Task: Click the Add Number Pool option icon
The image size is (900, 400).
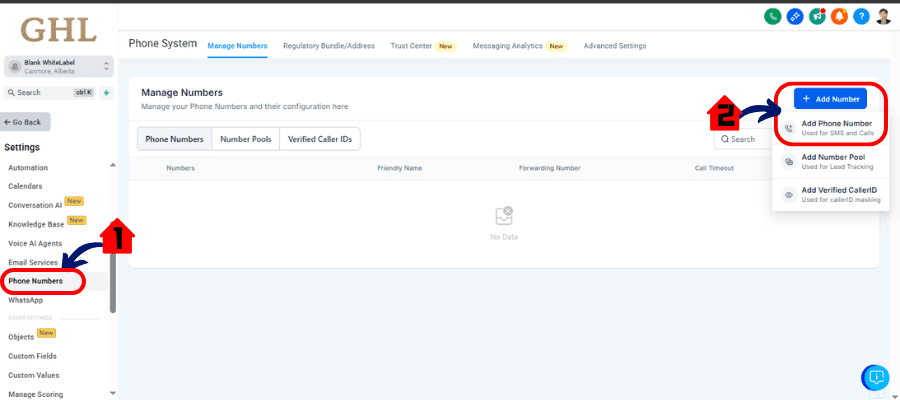Action: click(789, 162)
